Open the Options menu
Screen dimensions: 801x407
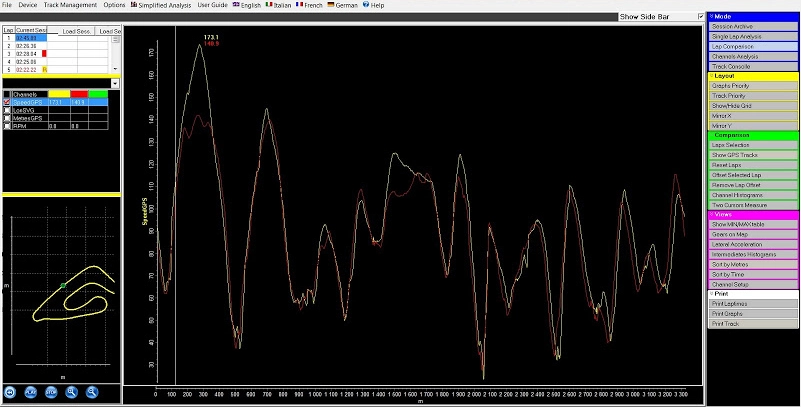[x=114, y=5]
